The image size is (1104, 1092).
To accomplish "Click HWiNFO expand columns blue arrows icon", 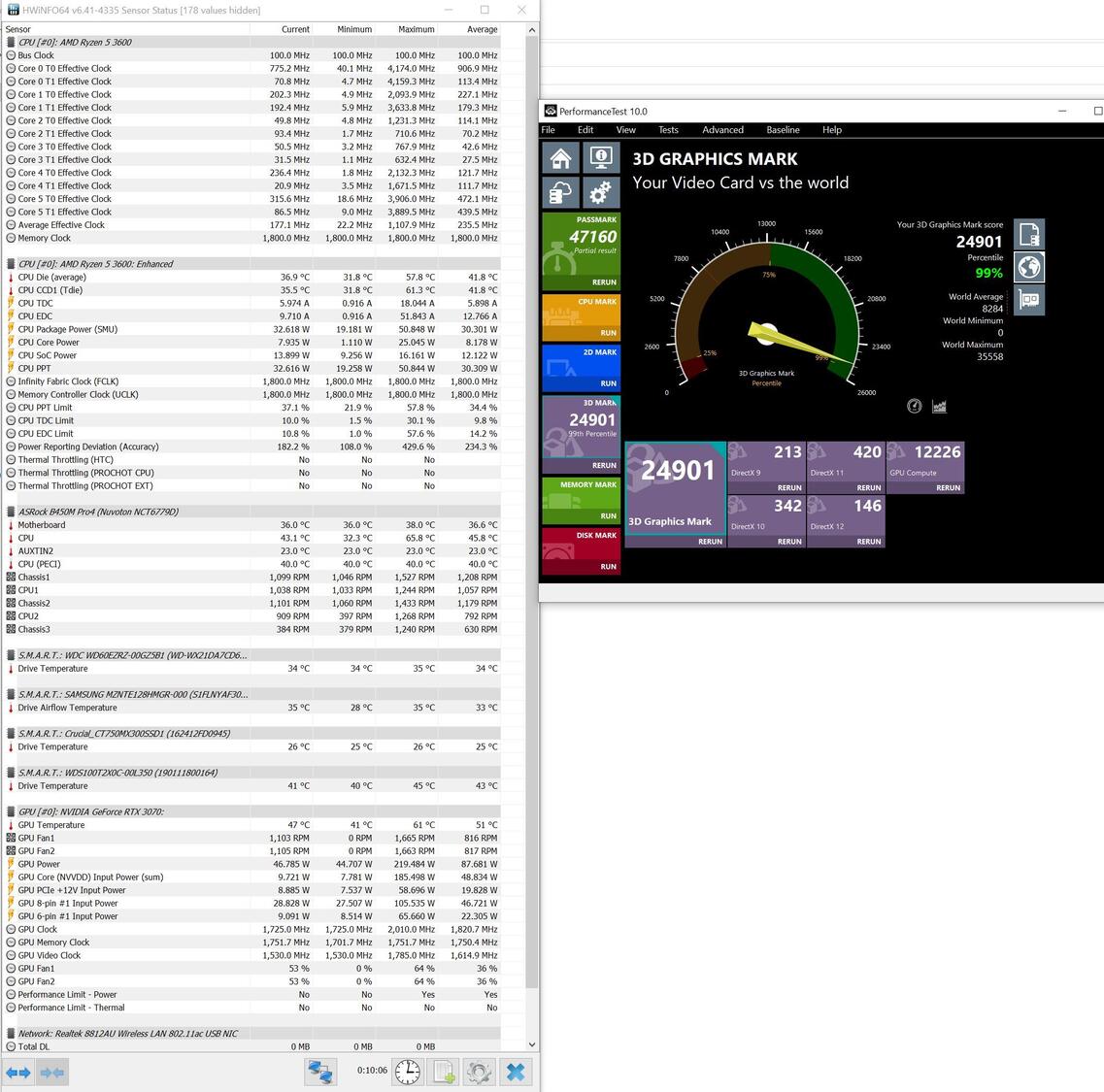I will (18, 1073).
